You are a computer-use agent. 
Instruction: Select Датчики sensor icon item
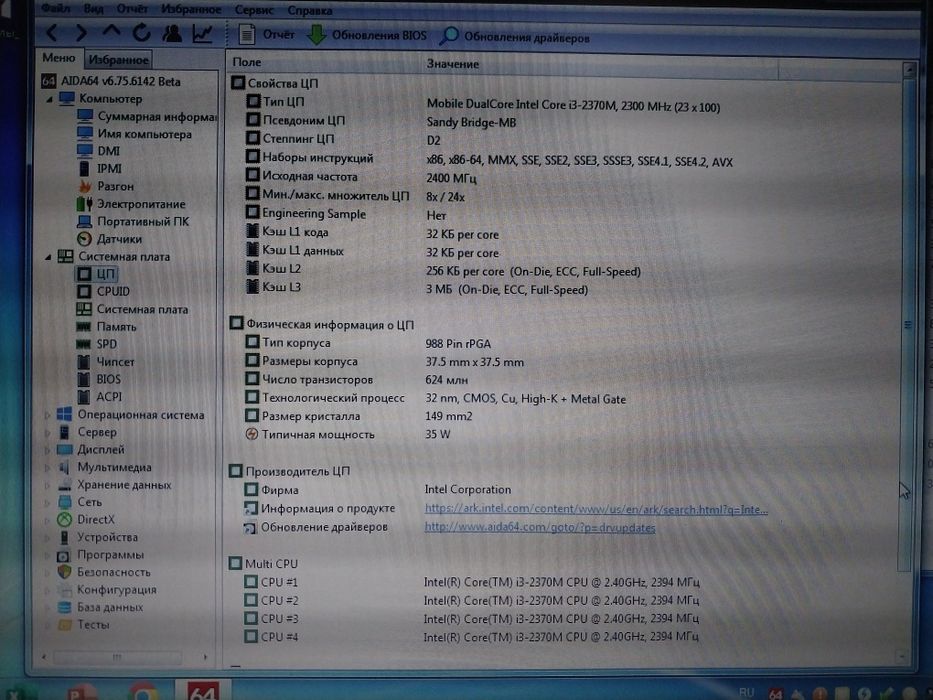(109, 239)
